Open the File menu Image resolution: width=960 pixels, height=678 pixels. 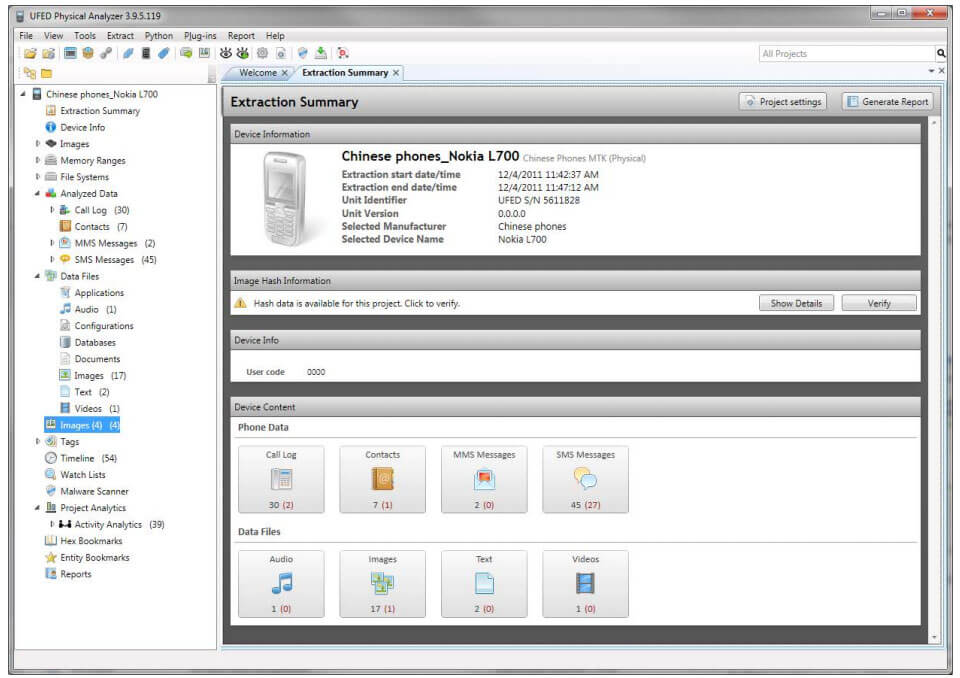[x=26, y=36]
